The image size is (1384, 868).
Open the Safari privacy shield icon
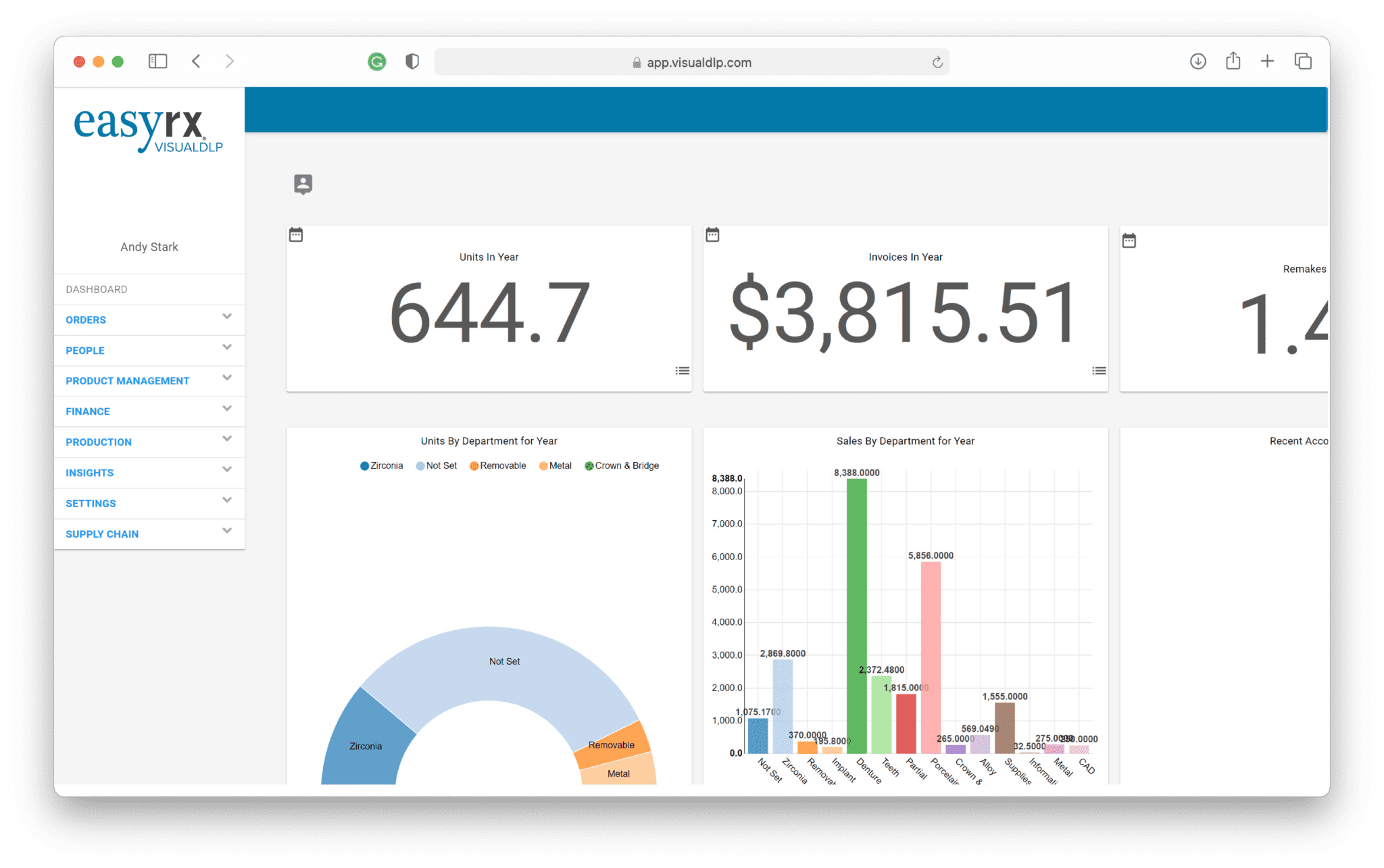412,62
